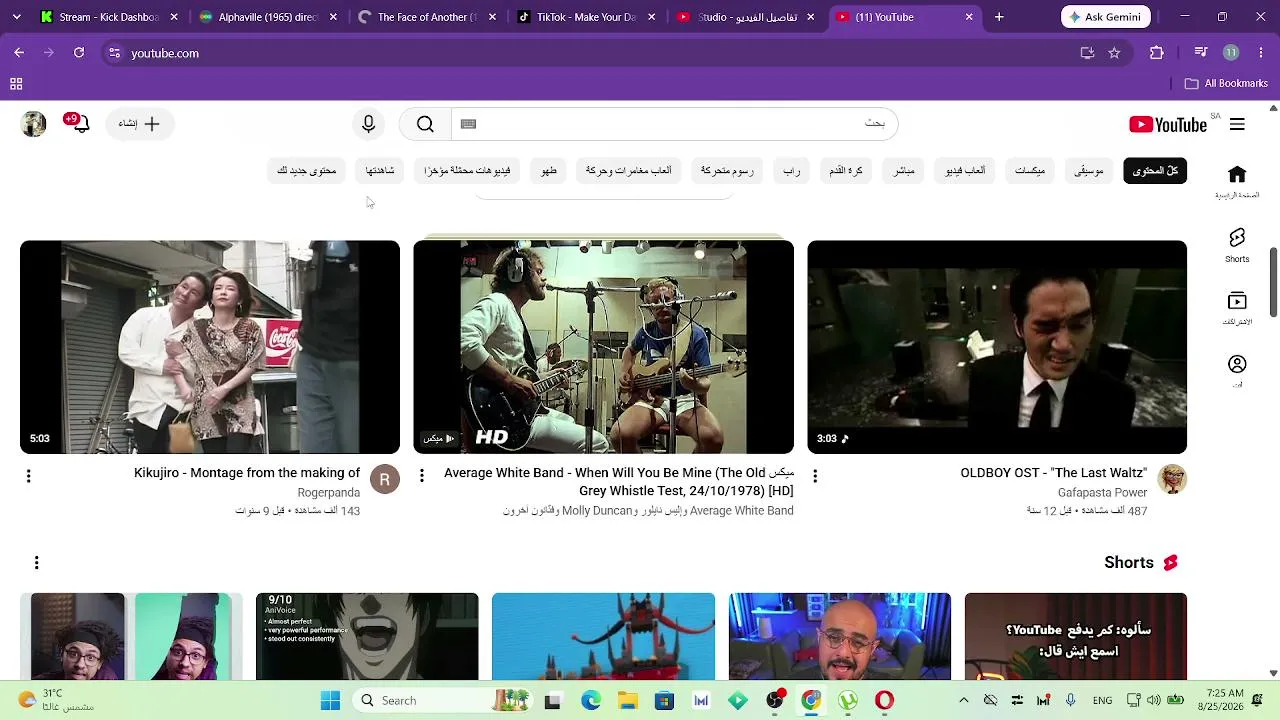Screen dimensions: 1280x720
Task: Go to Home in the YouTube sidebar
Action: tap(1237, 182)
